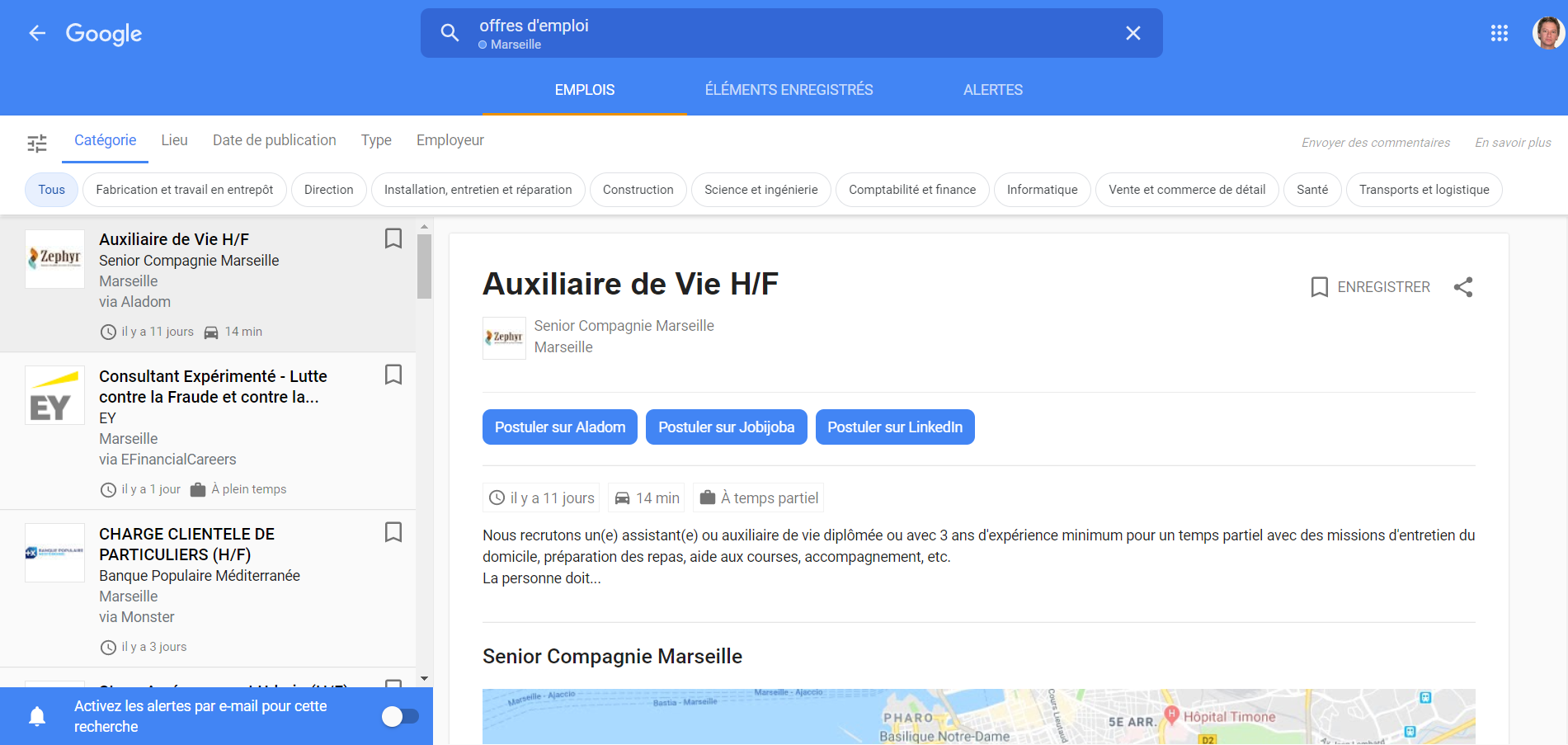Switch to Éléments enregistrés tab

[789, 90]
